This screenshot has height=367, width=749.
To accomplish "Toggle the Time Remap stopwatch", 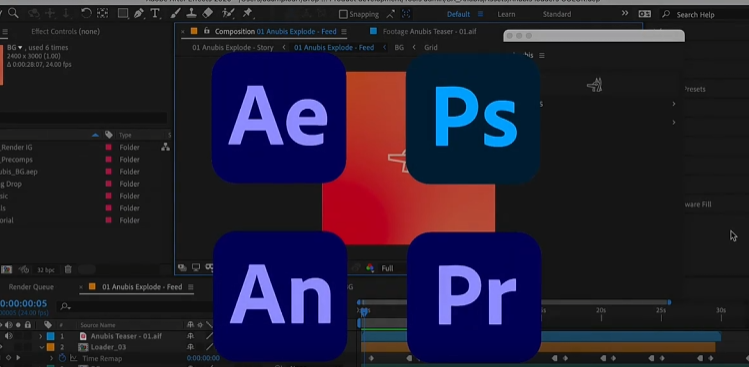I will [62, 358].
